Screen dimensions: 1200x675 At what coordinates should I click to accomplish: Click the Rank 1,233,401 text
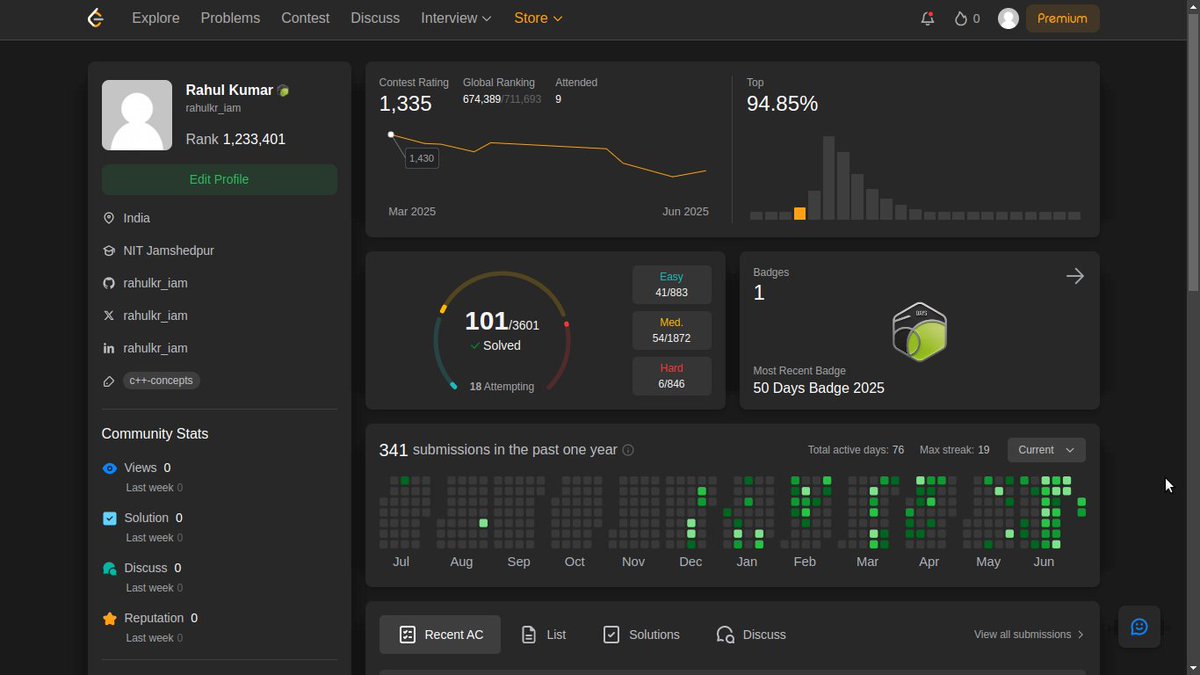click(236, 139)
